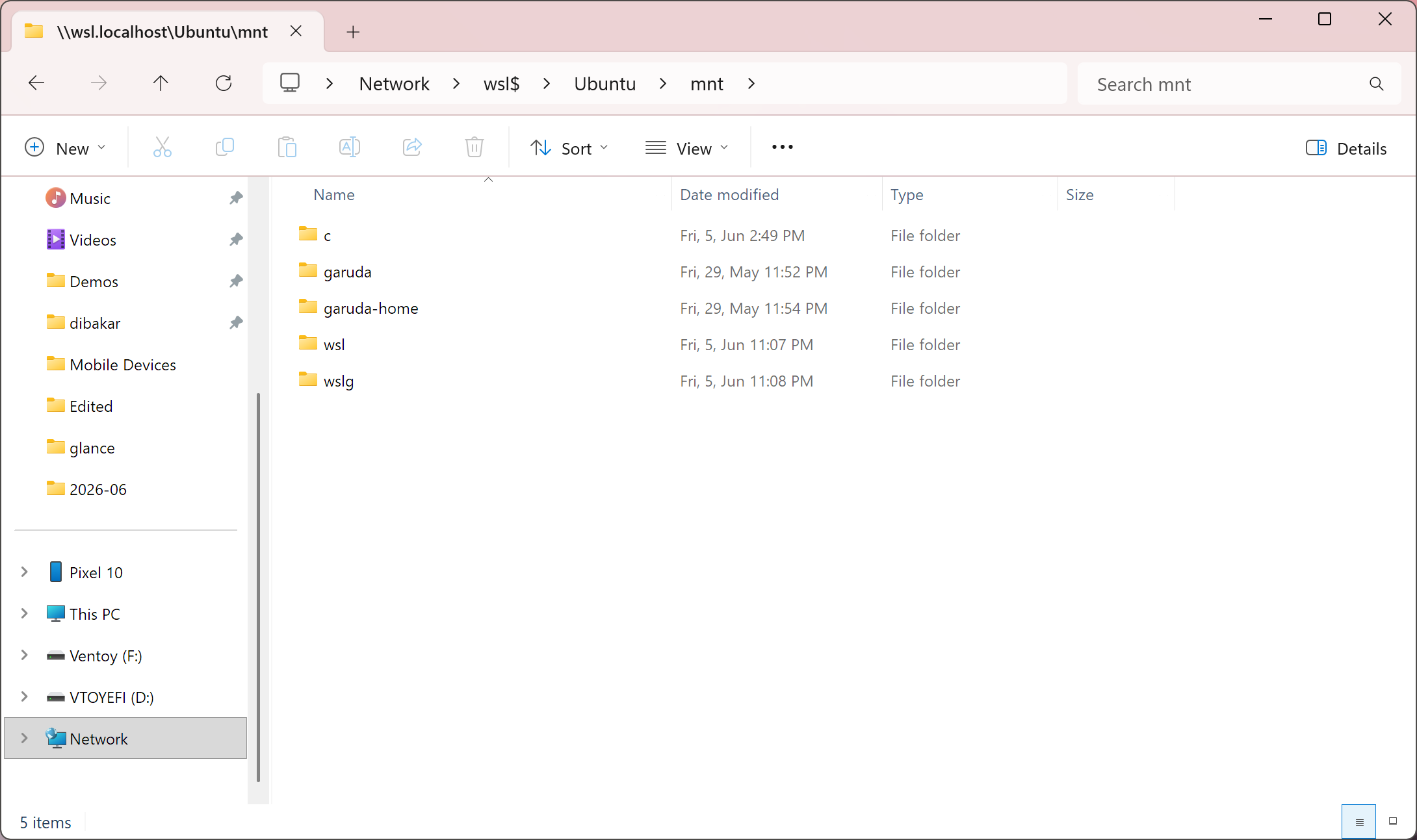
Task: Open the New item button
Action: tap(65, 148)
